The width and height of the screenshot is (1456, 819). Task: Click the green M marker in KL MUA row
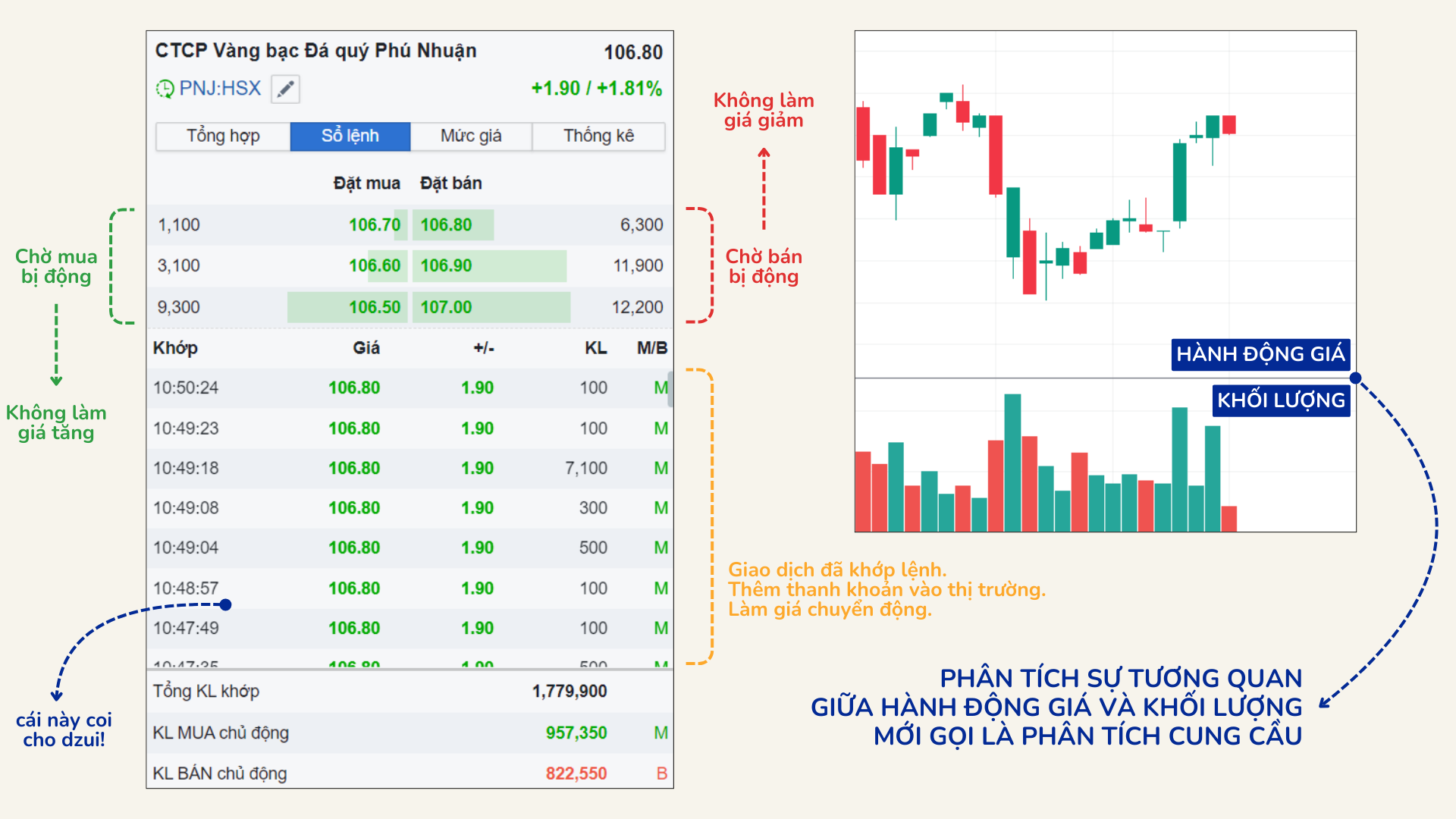pyautogui.click(x=661, y=733)
